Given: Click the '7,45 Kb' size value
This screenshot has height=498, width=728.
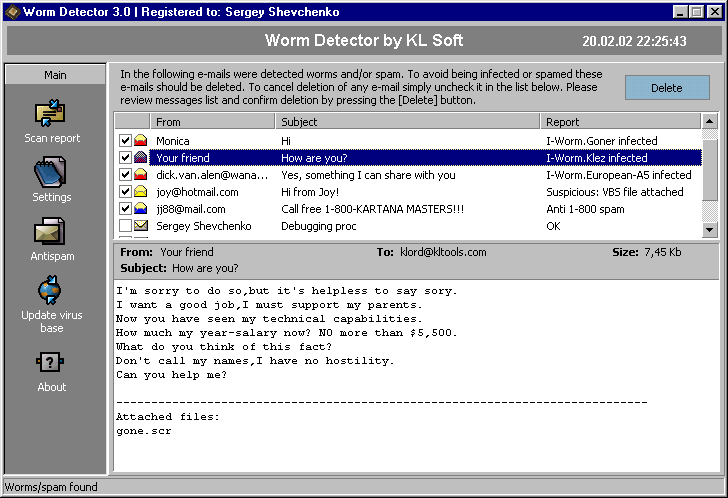Looking at the screenshot, I should point(663,252).
